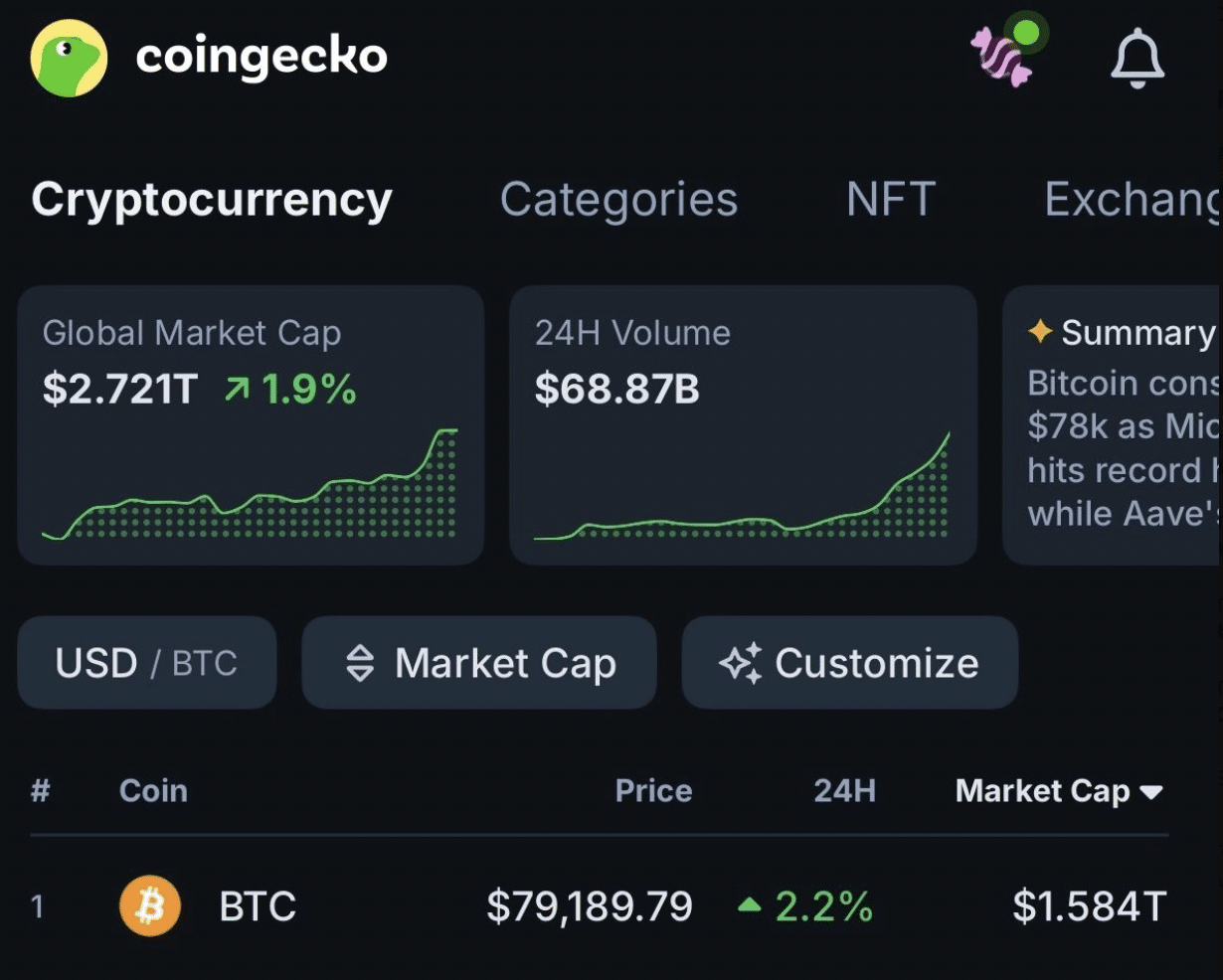Image resolution: width=1223 pixels, height=980 pixels.
Task: Tap the candy rewards icon
Action: pyautogui.click(x=1003, y=55)
